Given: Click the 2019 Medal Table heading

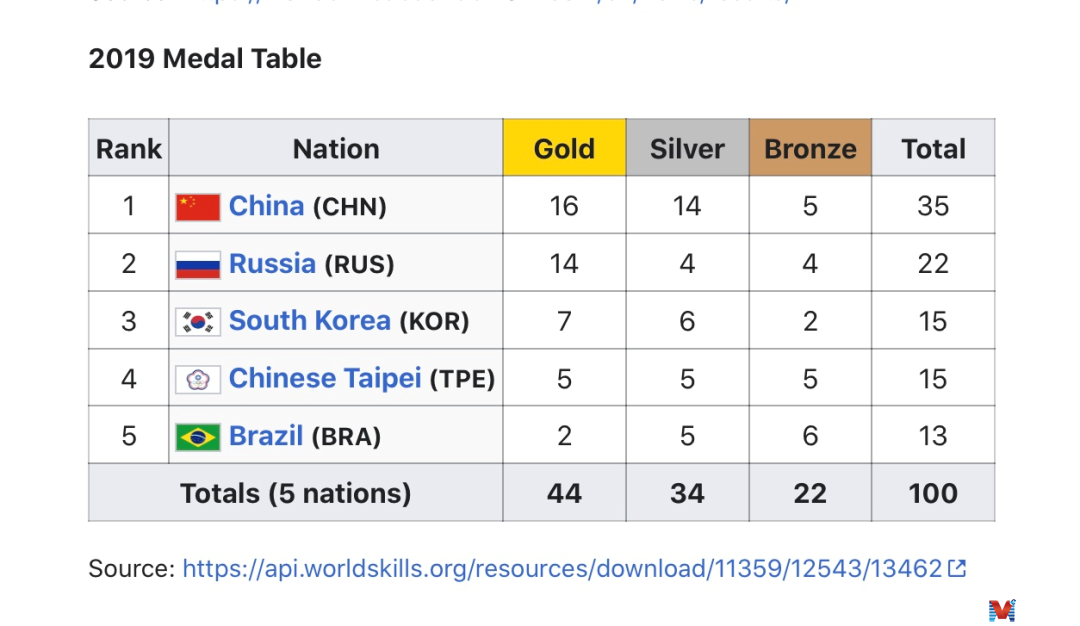Looking at the screenshot, I should pyautogui.click(x=205, y=59).
